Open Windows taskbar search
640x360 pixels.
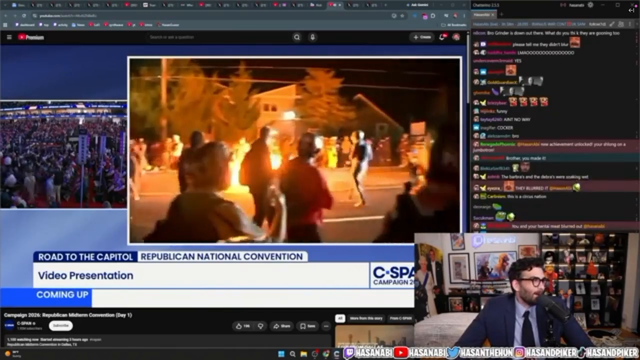coord(292,354)
